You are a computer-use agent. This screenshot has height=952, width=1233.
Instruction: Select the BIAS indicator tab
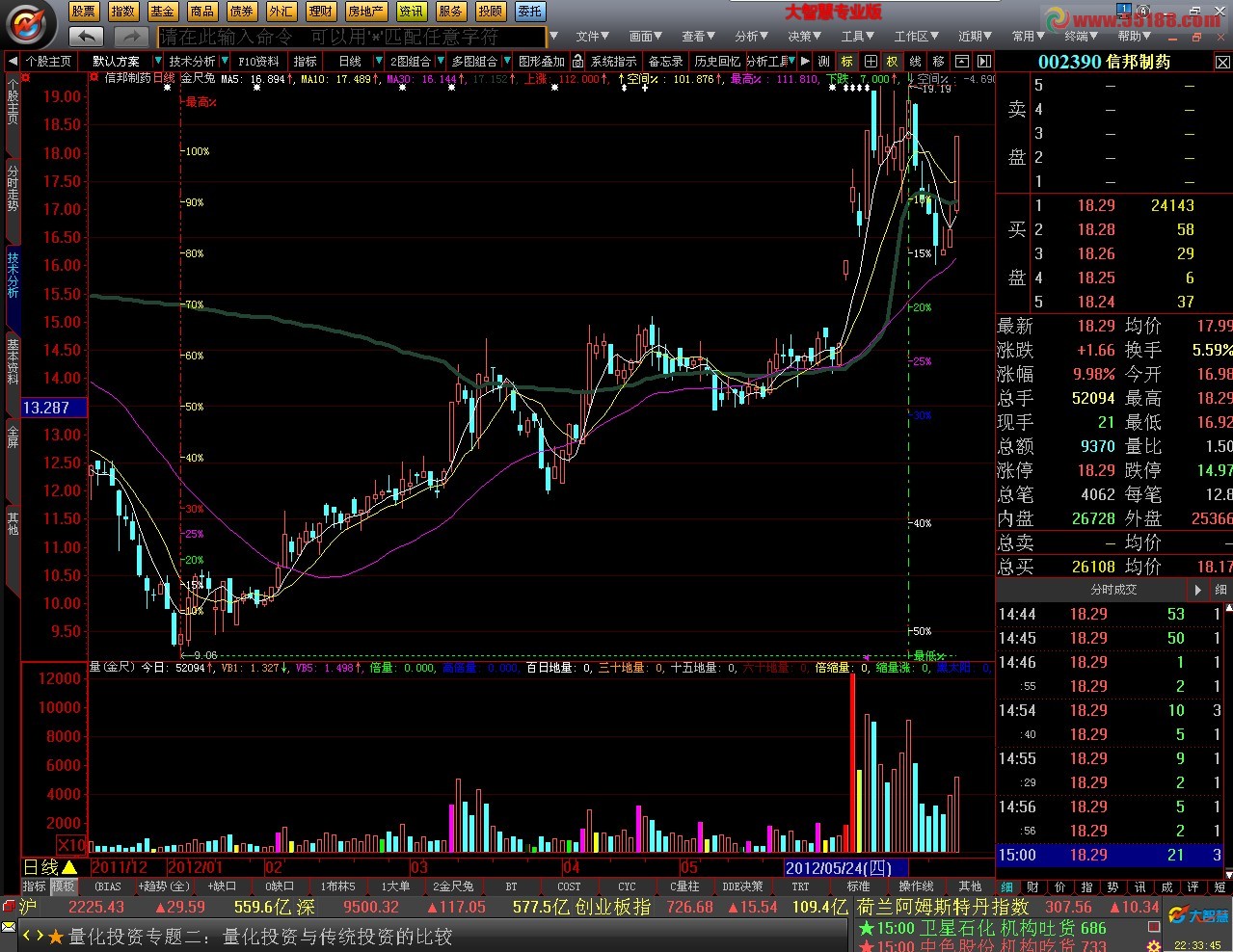[x=108, y=886]
